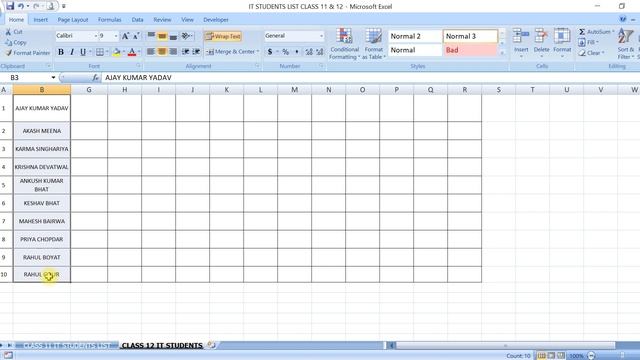Decrease indent icon
Screen dimensions: 640x360
point(185,51)
